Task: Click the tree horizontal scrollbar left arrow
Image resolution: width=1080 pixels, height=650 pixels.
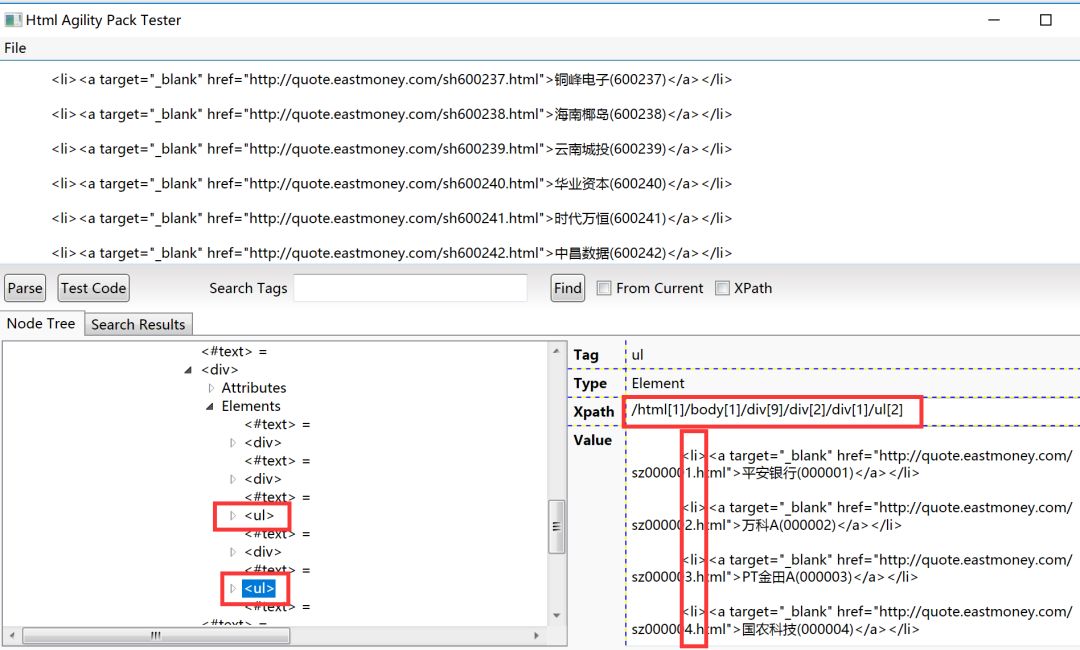Action: click(12, 635)
